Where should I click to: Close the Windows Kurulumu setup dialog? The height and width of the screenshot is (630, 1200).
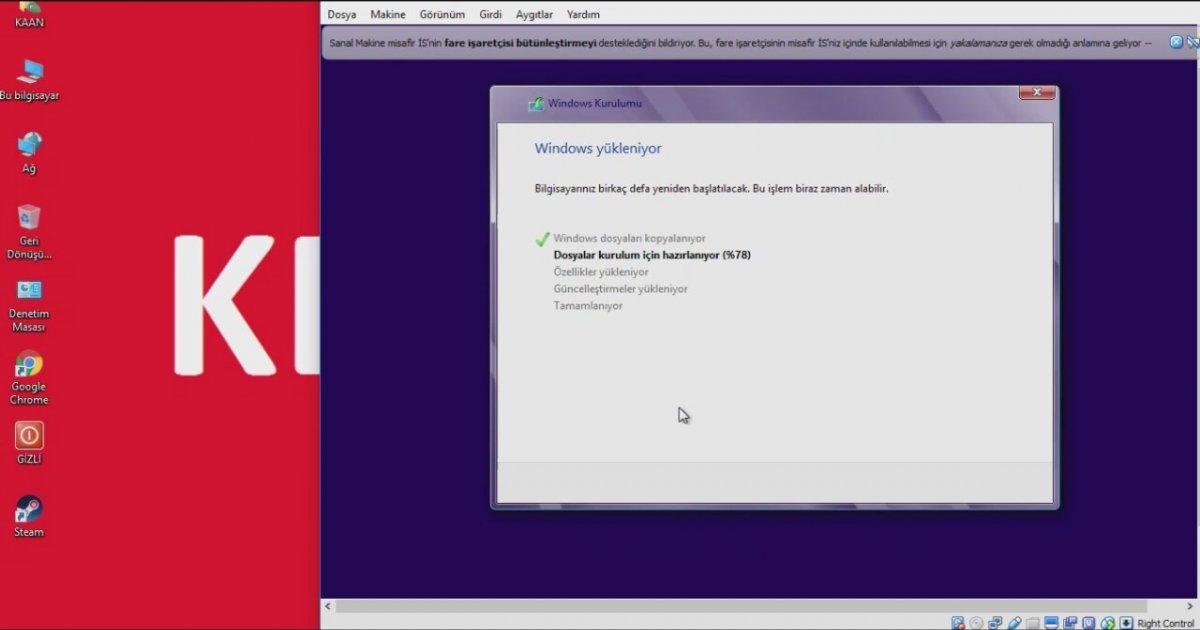[x=1037, y=92]
